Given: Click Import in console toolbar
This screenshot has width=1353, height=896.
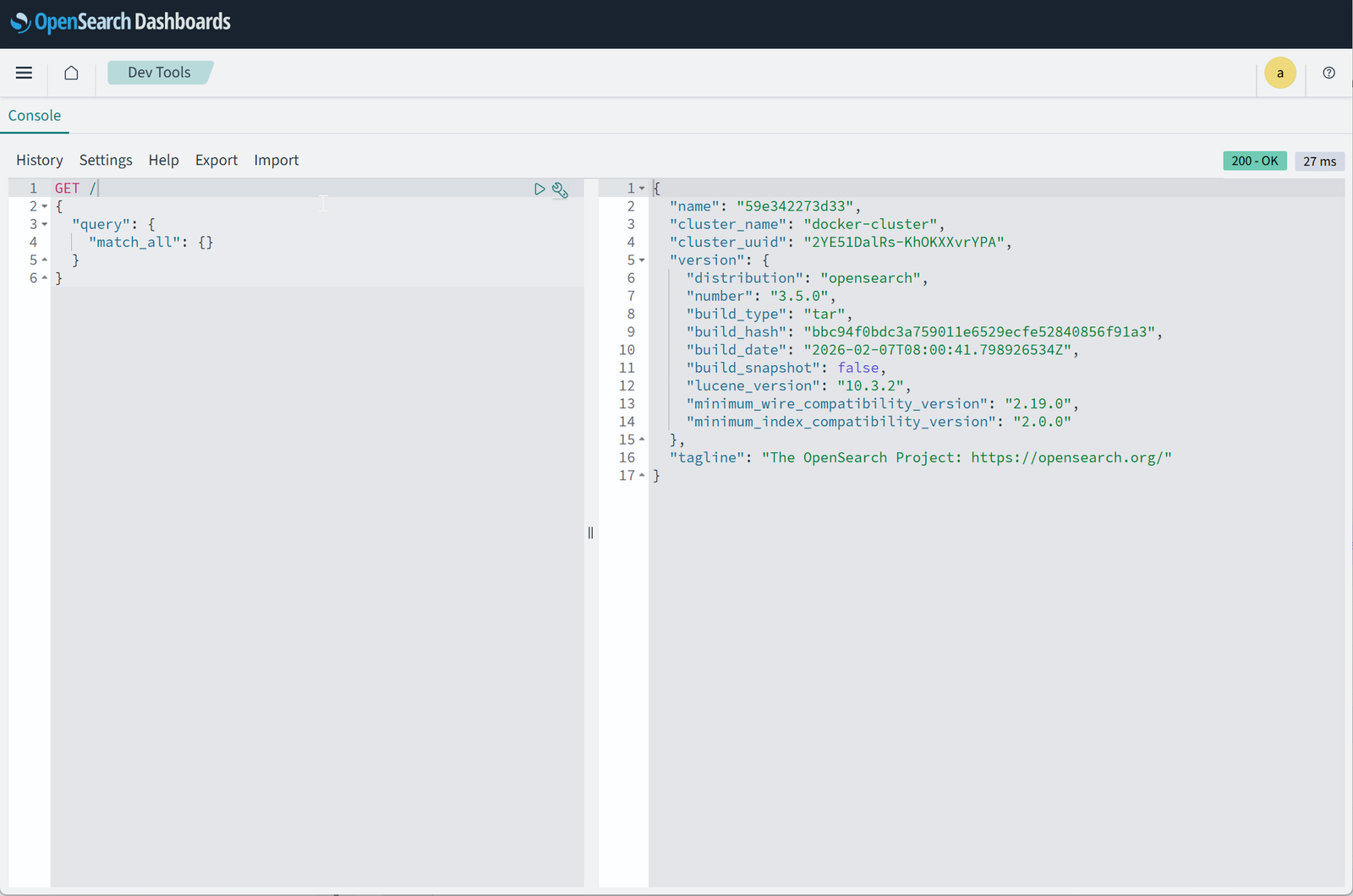Looking at the screenshot, I should pos(277,160).
